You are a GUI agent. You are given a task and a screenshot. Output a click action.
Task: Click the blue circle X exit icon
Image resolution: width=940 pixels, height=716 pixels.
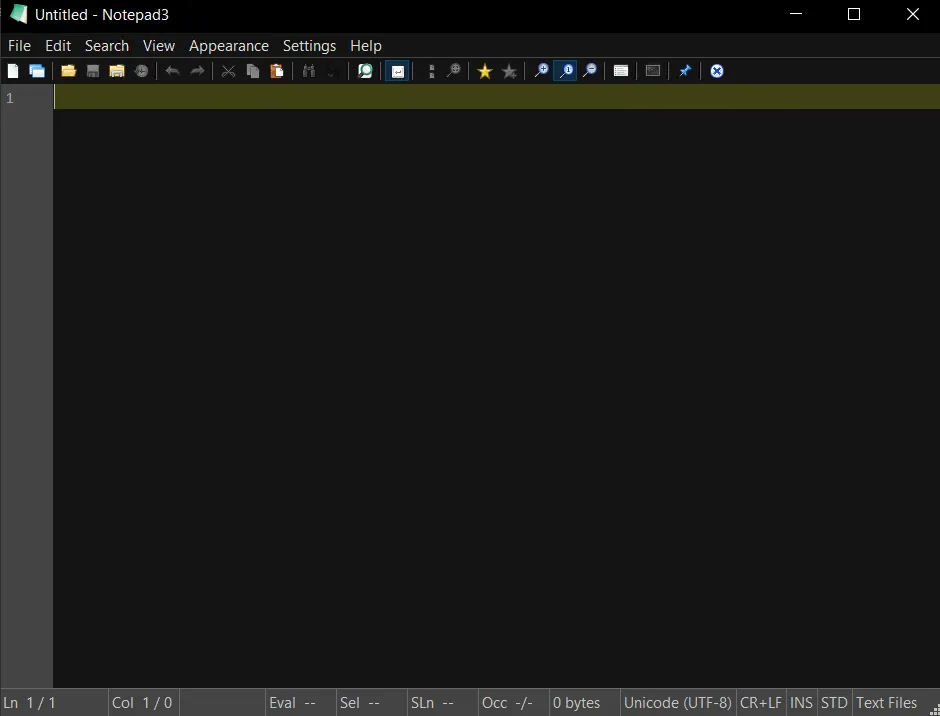(717, 71)
